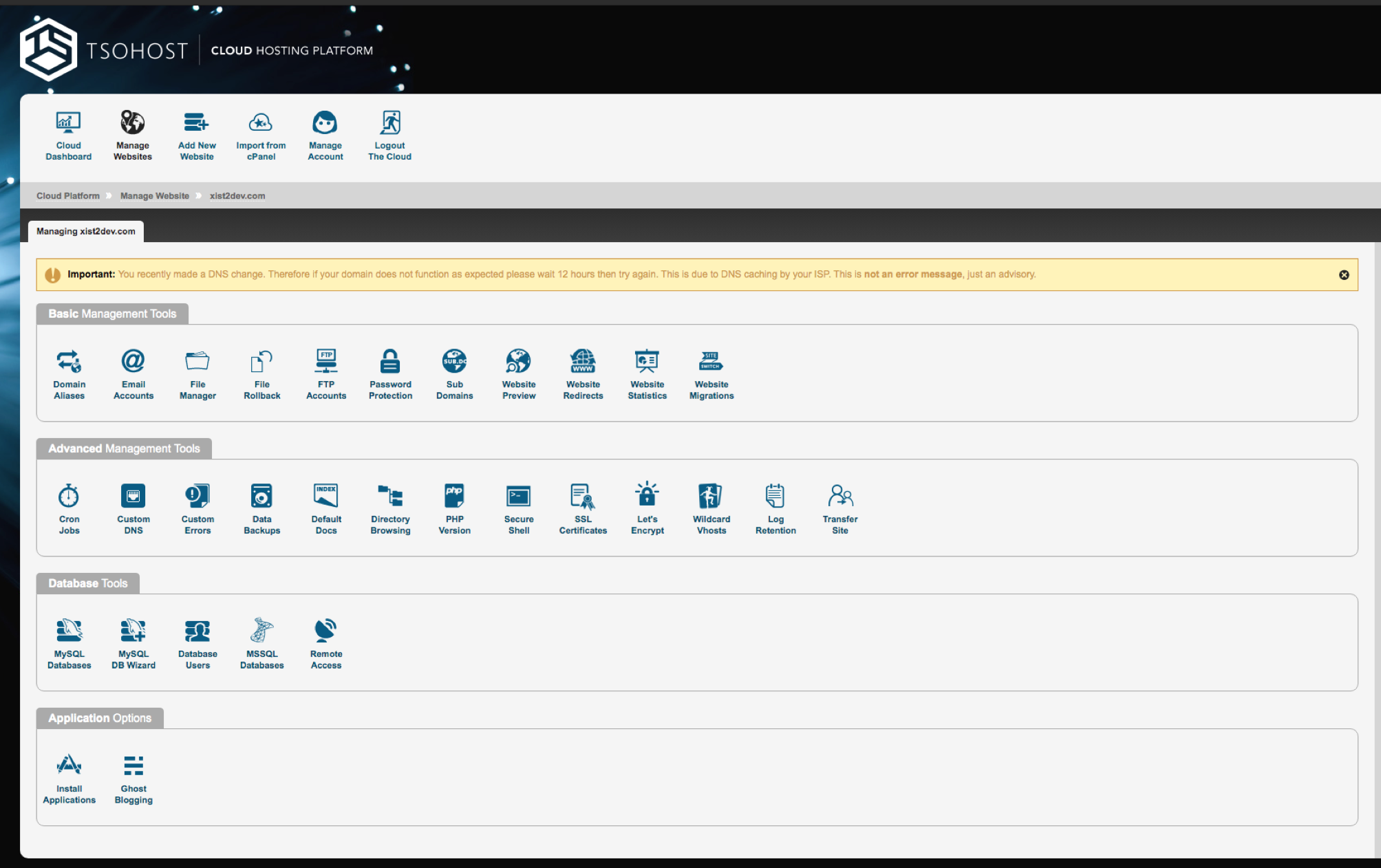This screenshot has width=1381, height=868.
Task: Click Add New Website in top toolbar
Action: pos(197,135)
